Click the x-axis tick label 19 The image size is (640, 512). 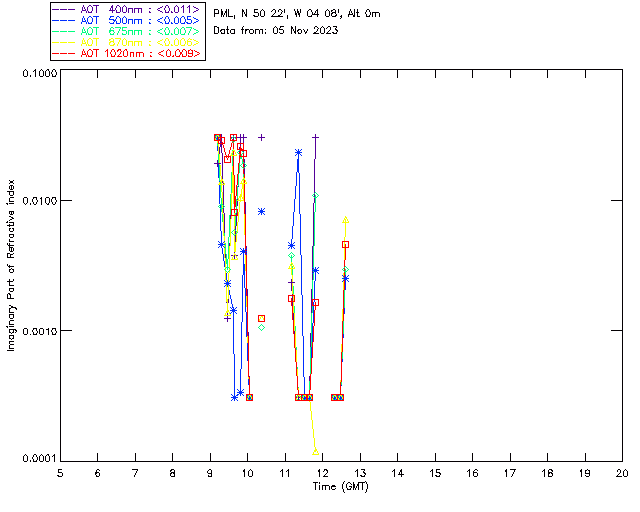(585, 473)
